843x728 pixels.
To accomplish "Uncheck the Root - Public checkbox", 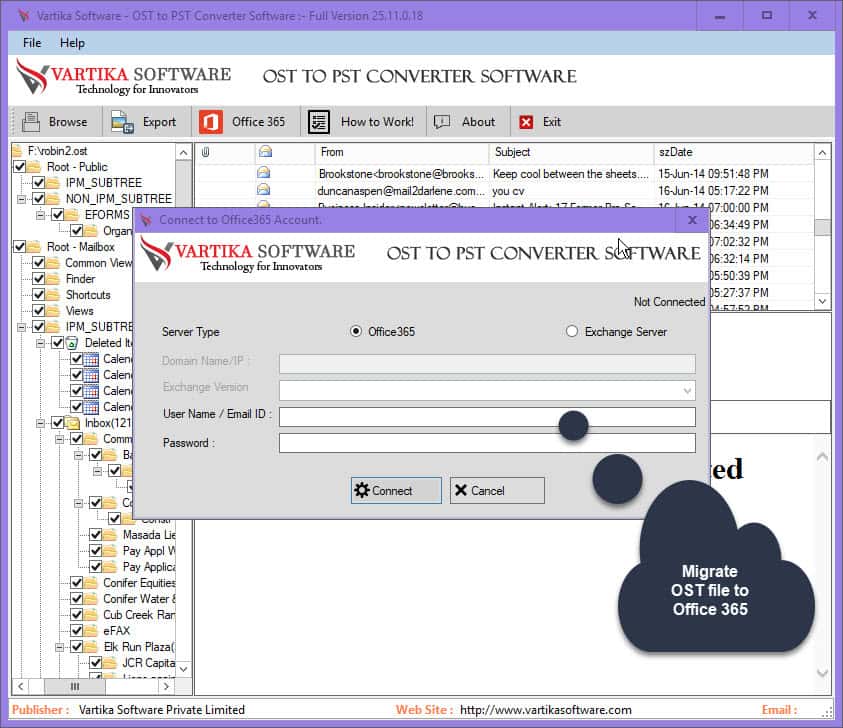I will coord(19,167).
